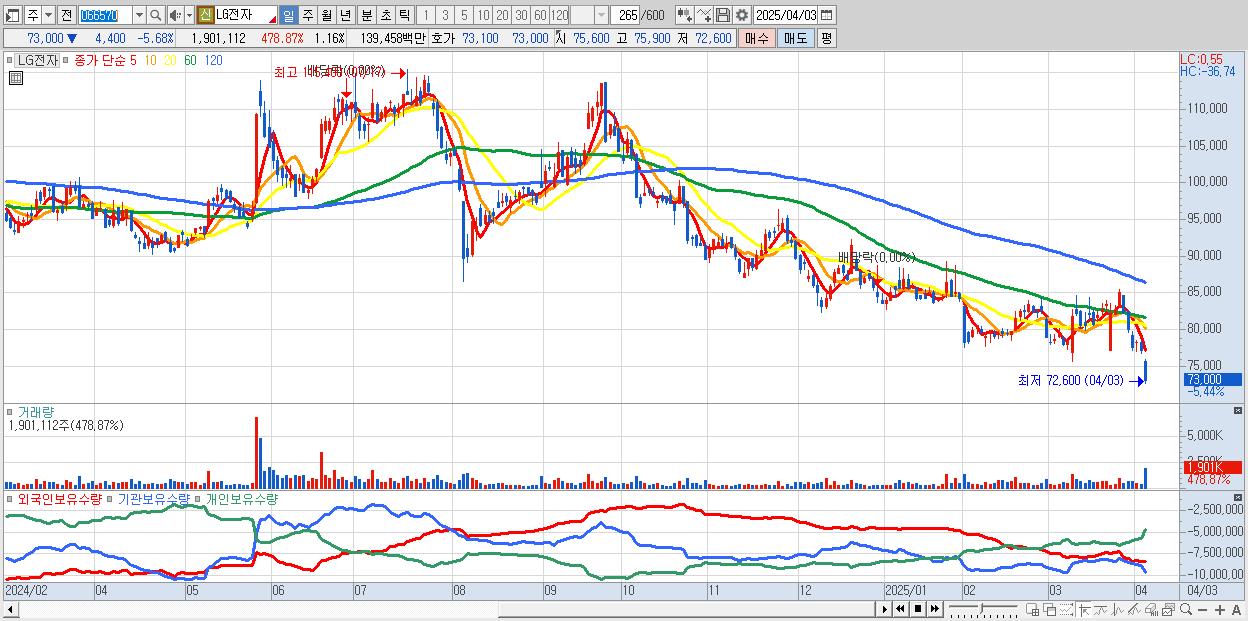Expand the 거래량 volume panel marker
This screenshot has width=1248, height=621.
tap(9, 411)
